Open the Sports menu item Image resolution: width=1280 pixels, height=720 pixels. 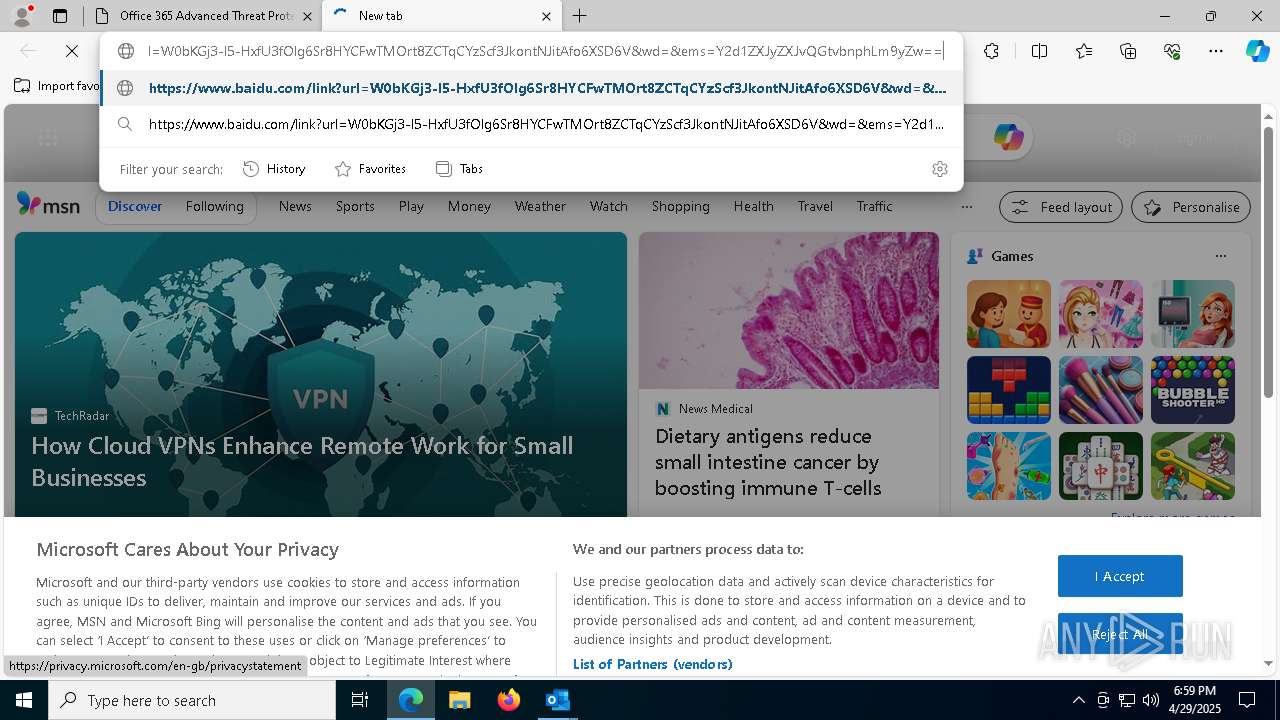tap(355, 206)
